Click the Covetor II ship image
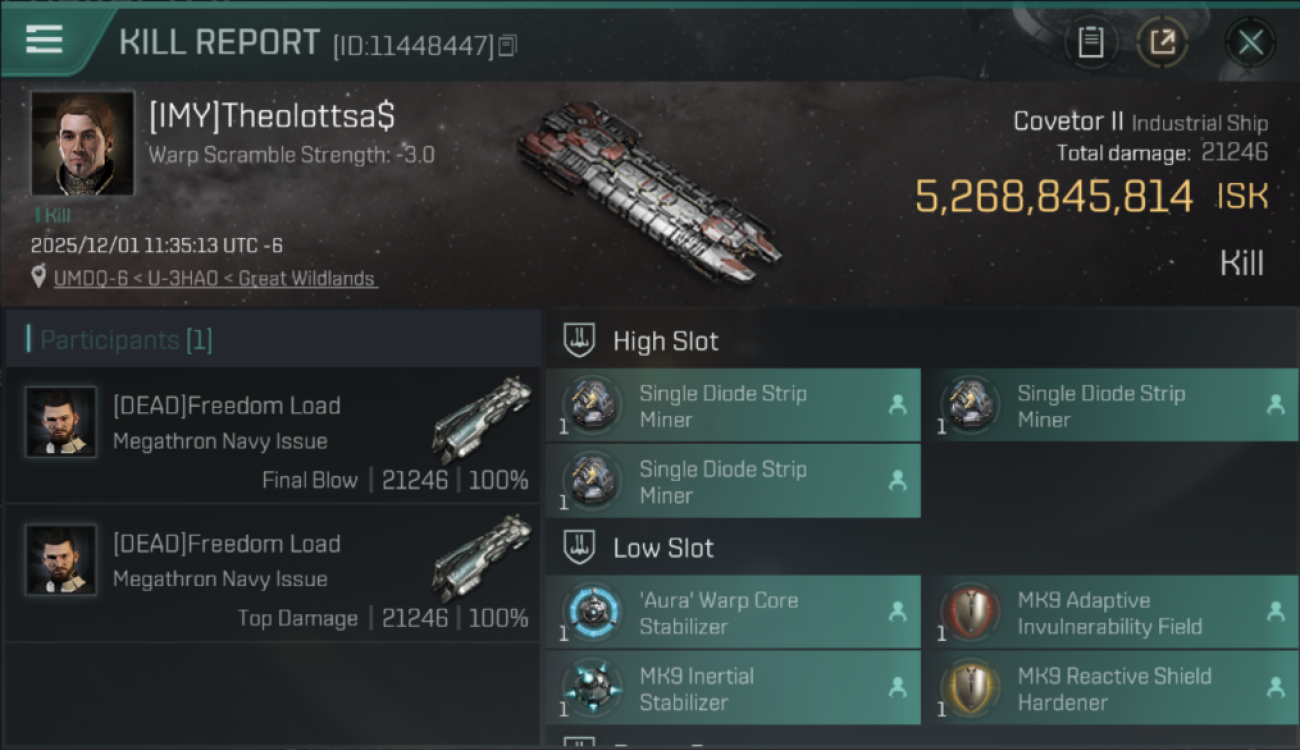 648,190
